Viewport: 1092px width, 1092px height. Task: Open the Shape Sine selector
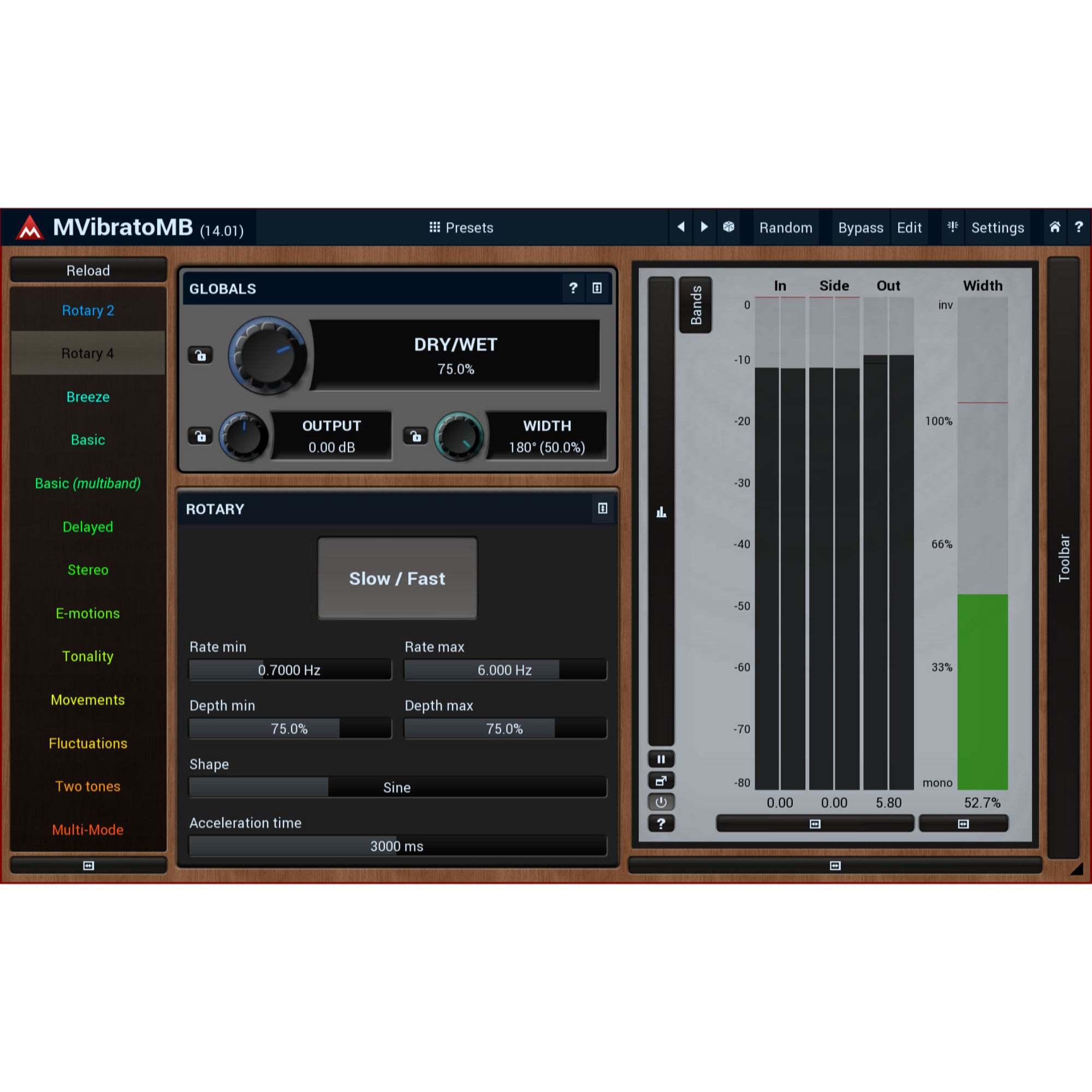click(x=397, y=787)
